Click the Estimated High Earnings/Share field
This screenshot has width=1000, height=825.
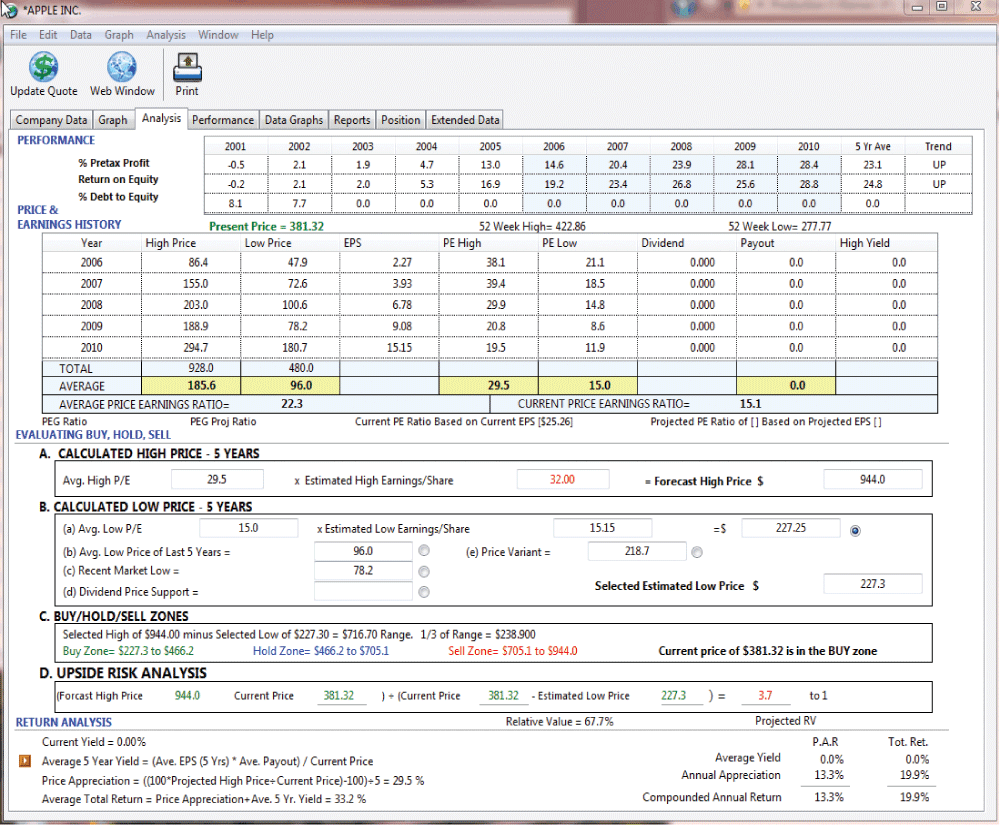(x=562, y=480)
